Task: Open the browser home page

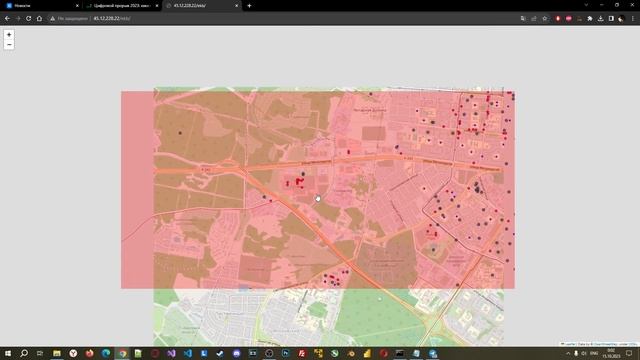Action: tap(39, 18)
